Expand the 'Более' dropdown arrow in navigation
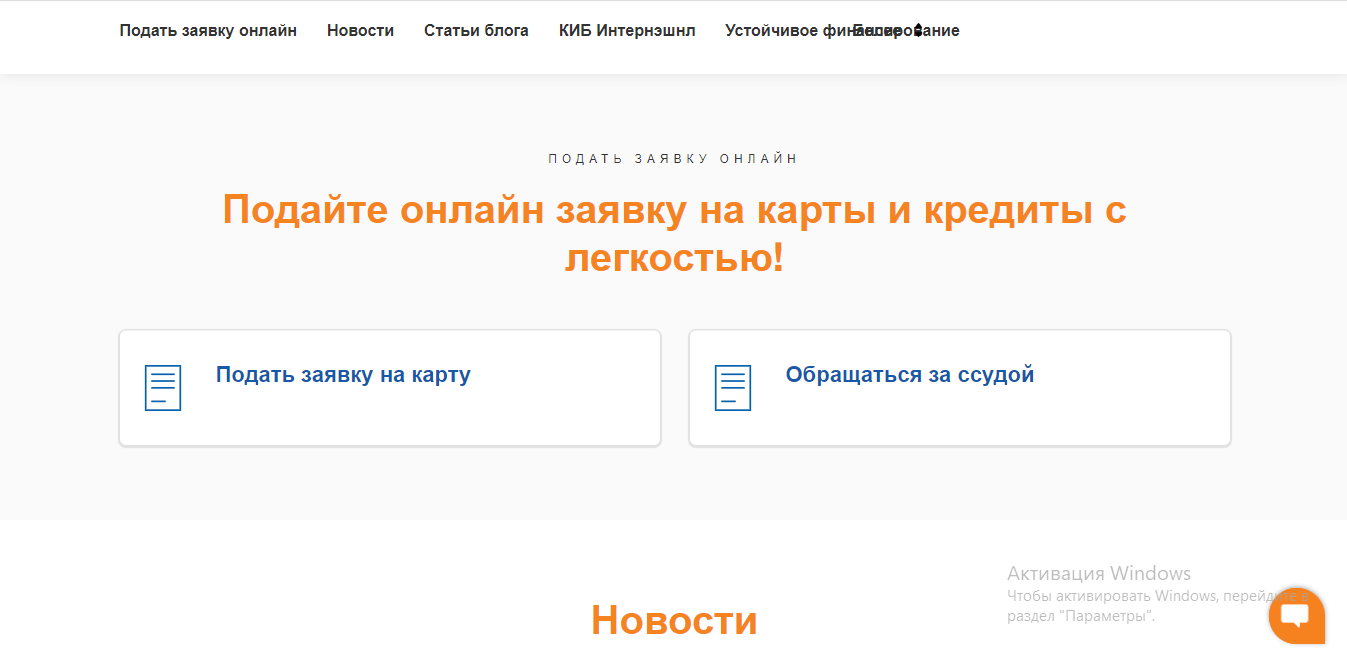The image size is (1347, 658). pyautogui.click(x=918, y=31)
